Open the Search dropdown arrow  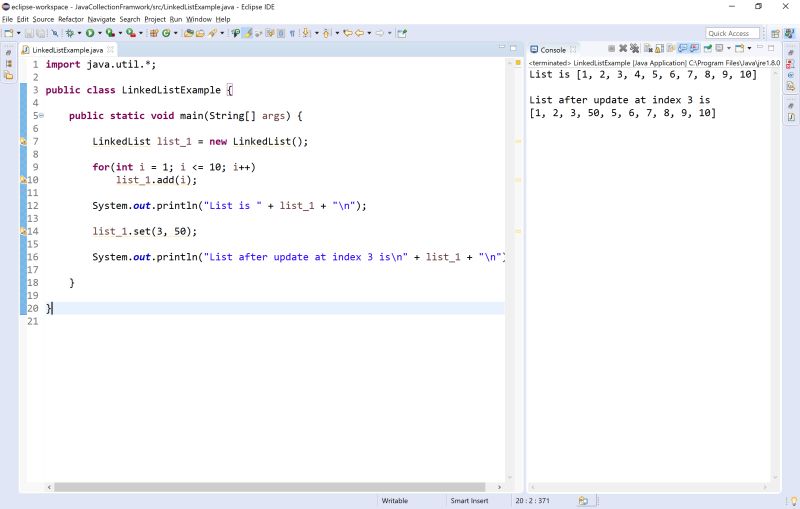pyautogui.click(x=222, y=33)
